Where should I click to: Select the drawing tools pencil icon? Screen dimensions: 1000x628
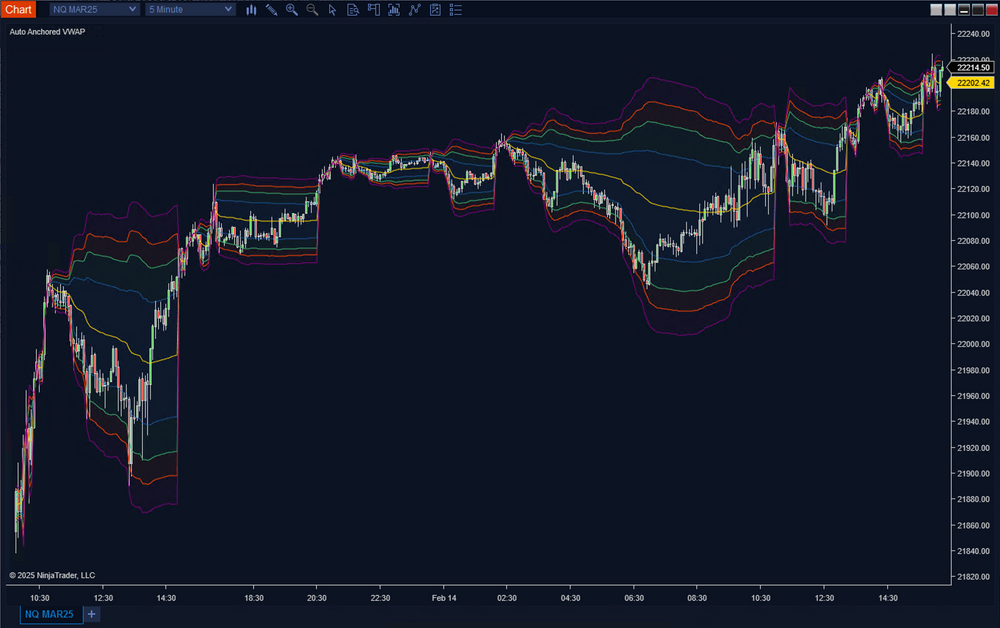click(x=271, y=9)
